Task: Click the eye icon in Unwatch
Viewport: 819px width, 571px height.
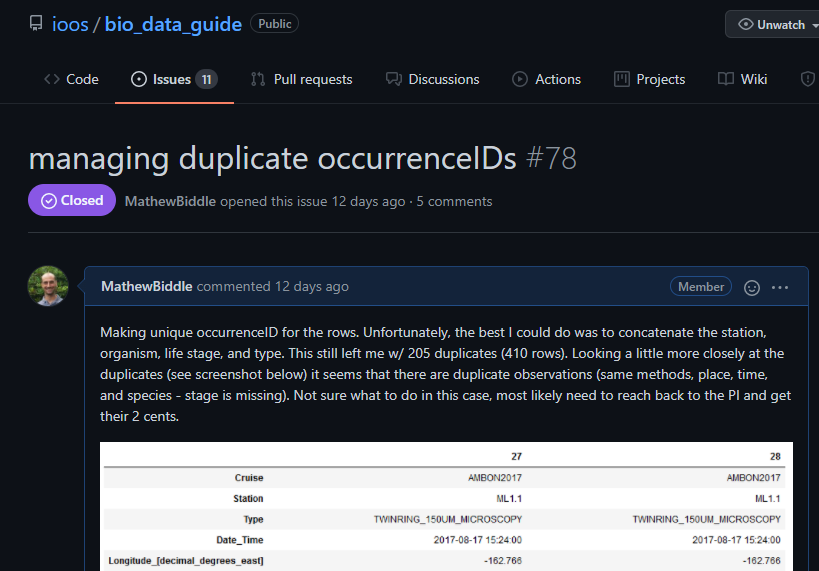Action: tap(745, 25)
